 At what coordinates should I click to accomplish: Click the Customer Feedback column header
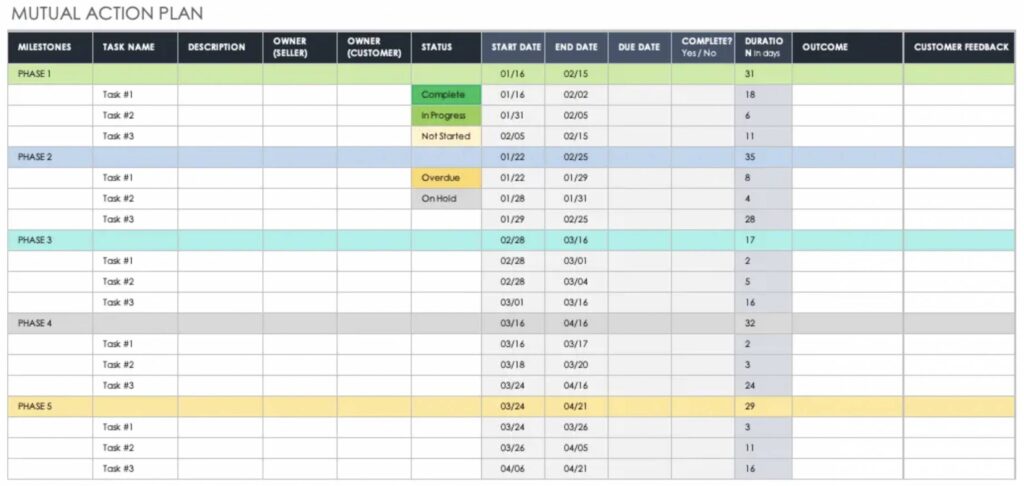pos(963,47)
